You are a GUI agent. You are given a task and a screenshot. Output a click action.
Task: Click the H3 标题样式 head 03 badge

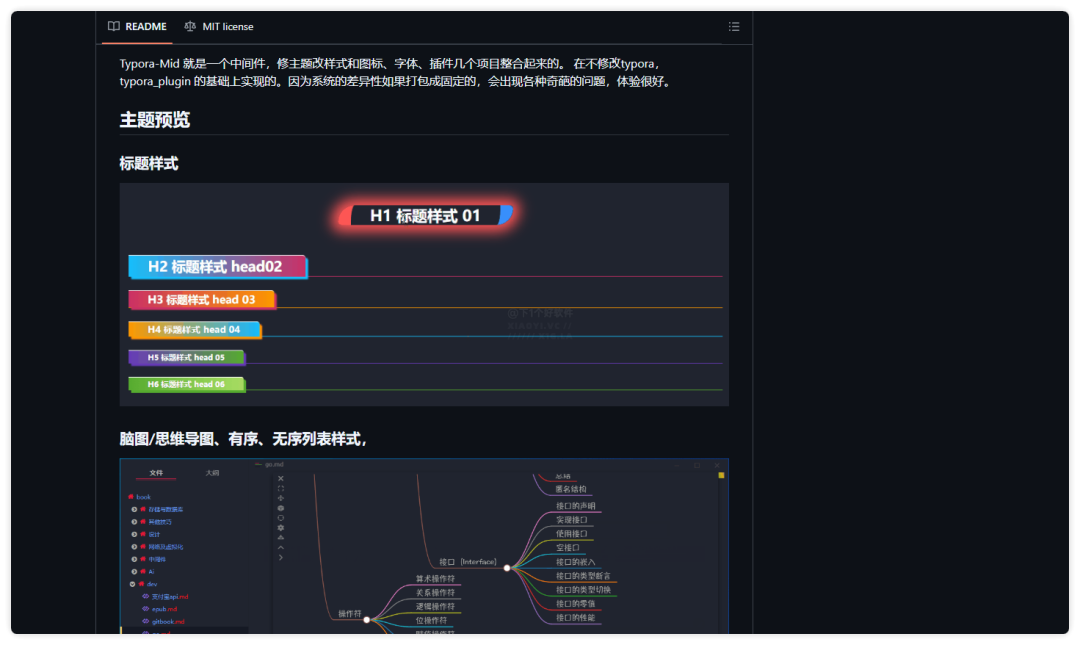202,300
